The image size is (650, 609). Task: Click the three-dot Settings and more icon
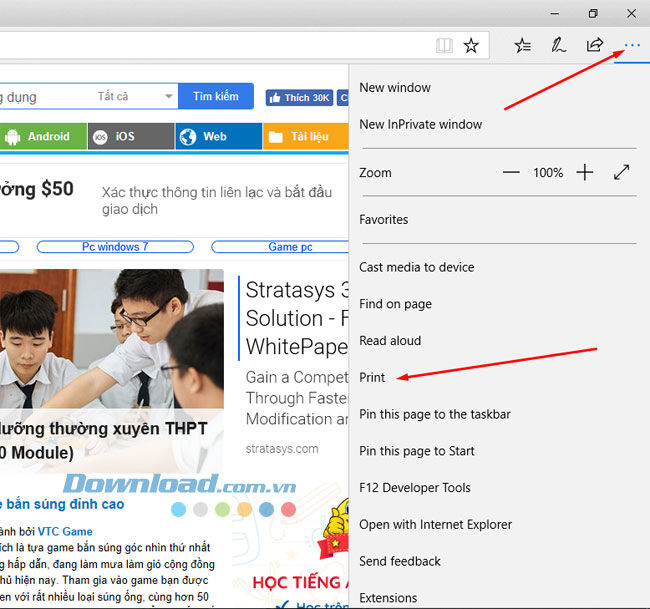click(x=631, y=45)
